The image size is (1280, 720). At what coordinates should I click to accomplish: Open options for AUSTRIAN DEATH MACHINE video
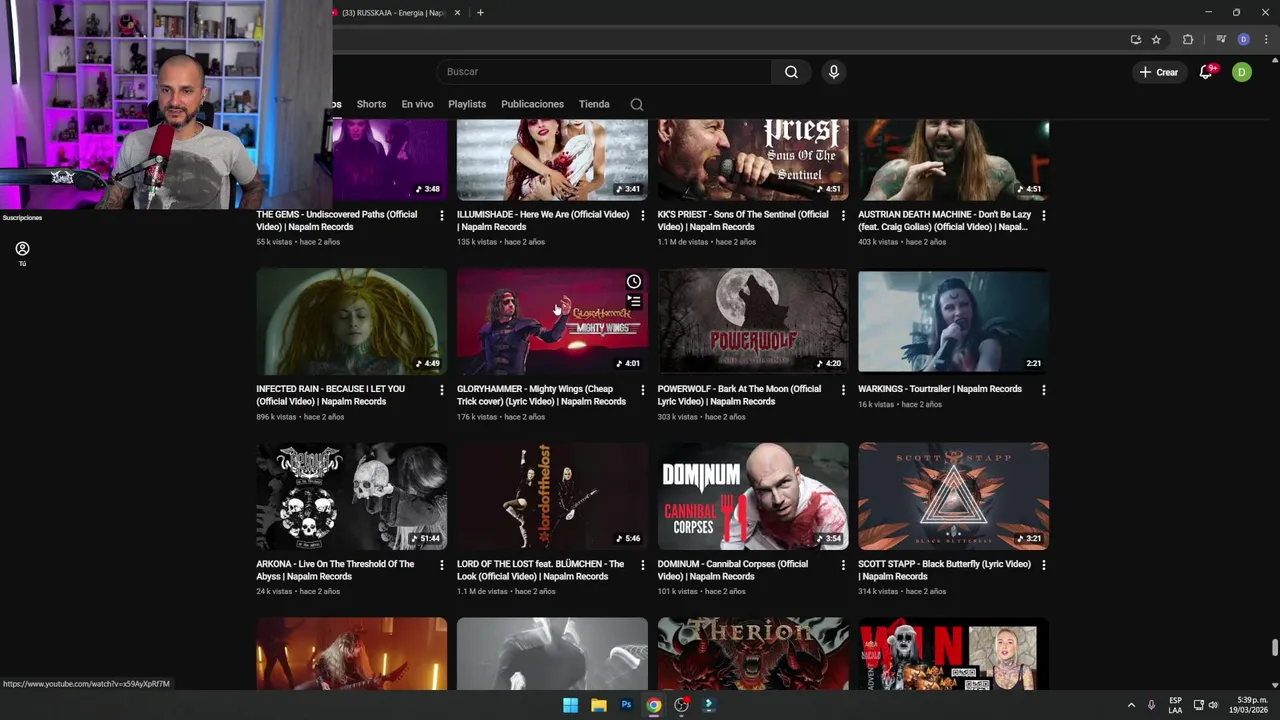coord(1044,215)
